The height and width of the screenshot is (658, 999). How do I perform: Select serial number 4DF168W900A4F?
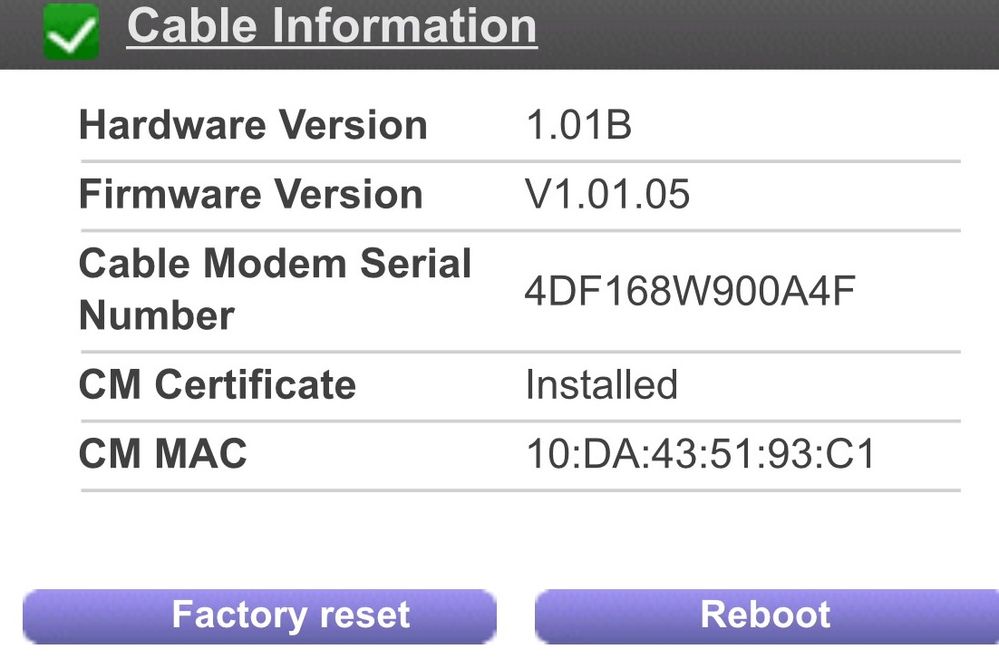coord(690,291)
